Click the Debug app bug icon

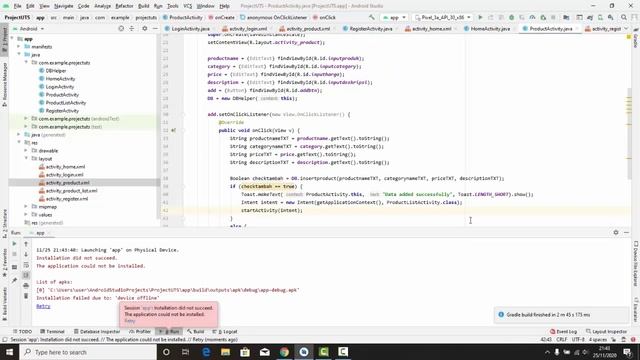[x=511, y=18]
